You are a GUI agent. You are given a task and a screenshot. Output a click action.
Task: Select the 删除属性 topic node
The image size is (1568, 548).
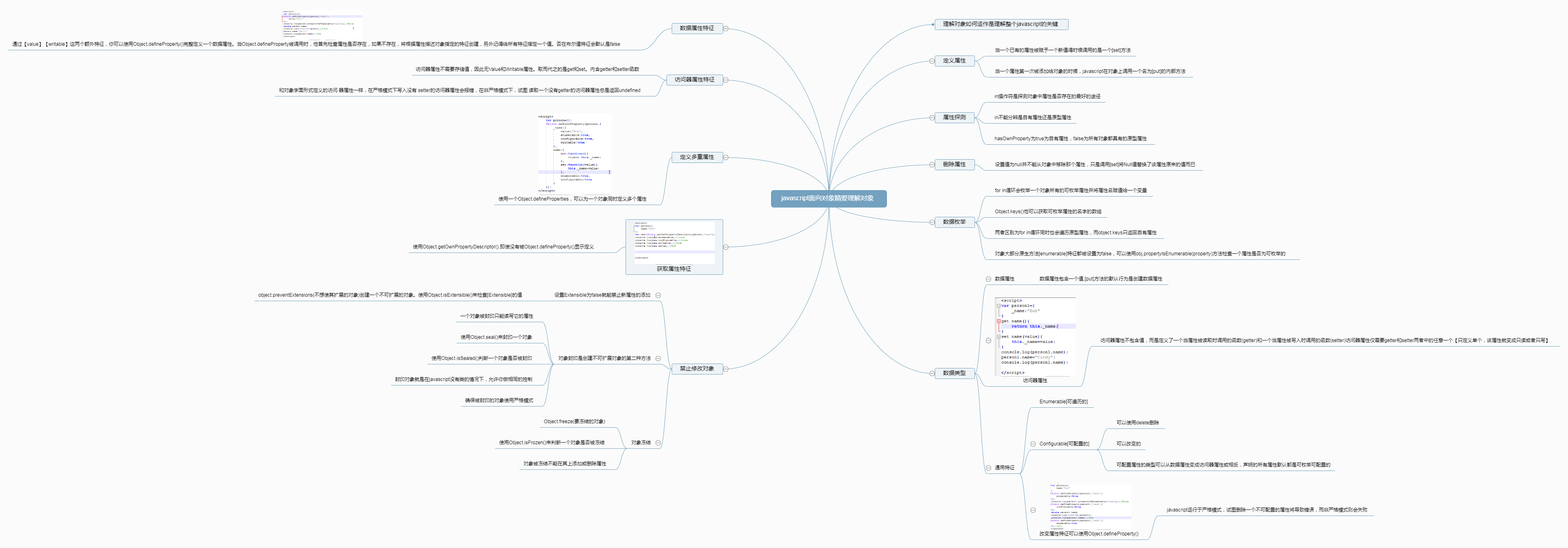click(x=954, y=165)
